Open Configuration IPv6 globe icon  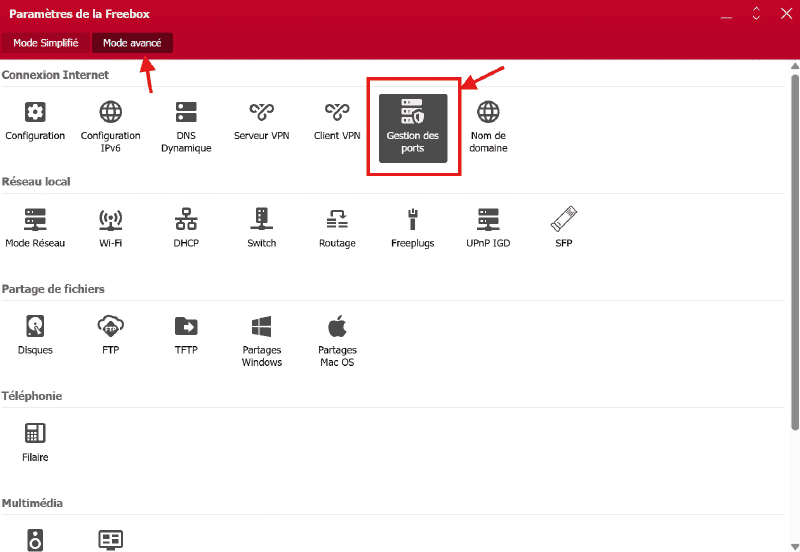coord(111,112)
